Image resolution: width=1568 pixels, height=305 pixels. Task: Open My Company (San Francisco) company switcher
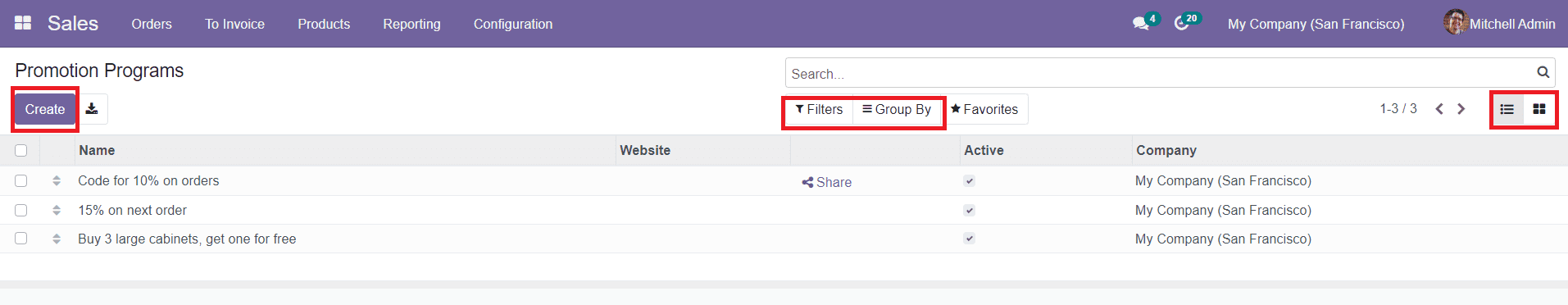click(1316, 24)
